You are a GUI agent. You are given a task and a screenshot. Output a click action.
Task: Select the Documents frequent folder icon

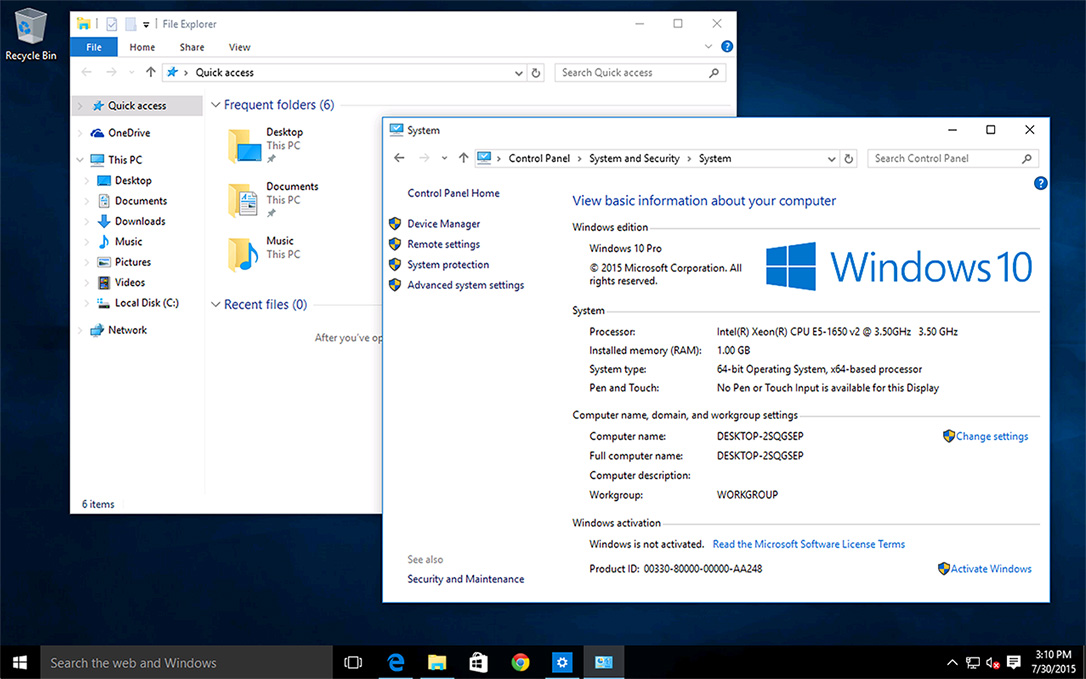click(x=244, y=200)
